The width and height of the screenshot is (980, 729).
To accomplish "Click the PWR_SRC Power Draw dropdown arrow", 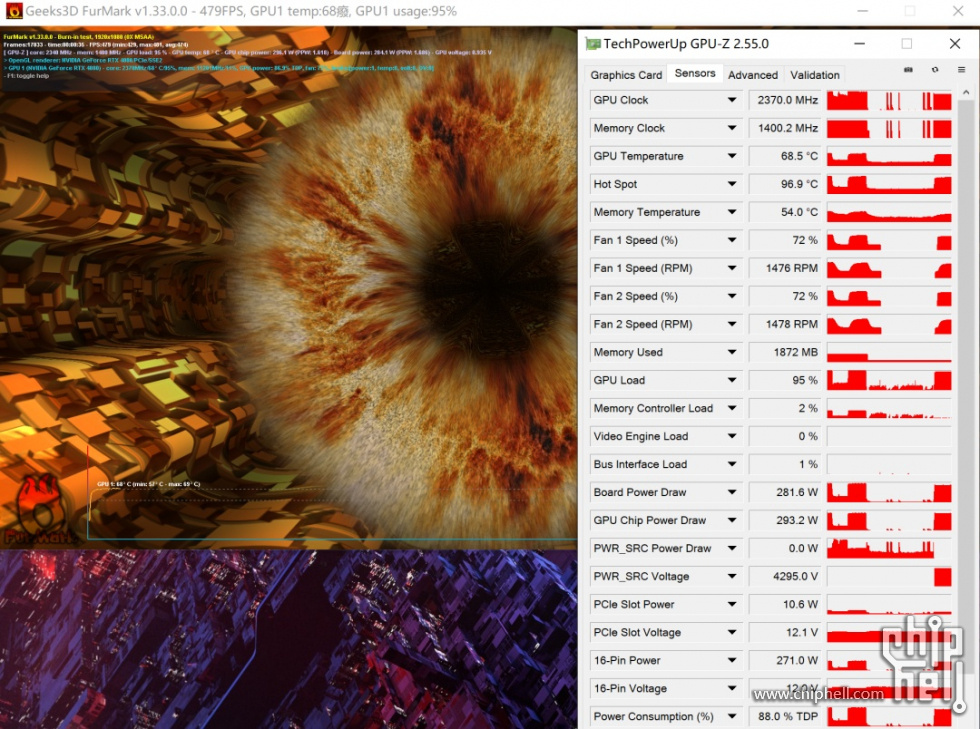I will [731, 548].
